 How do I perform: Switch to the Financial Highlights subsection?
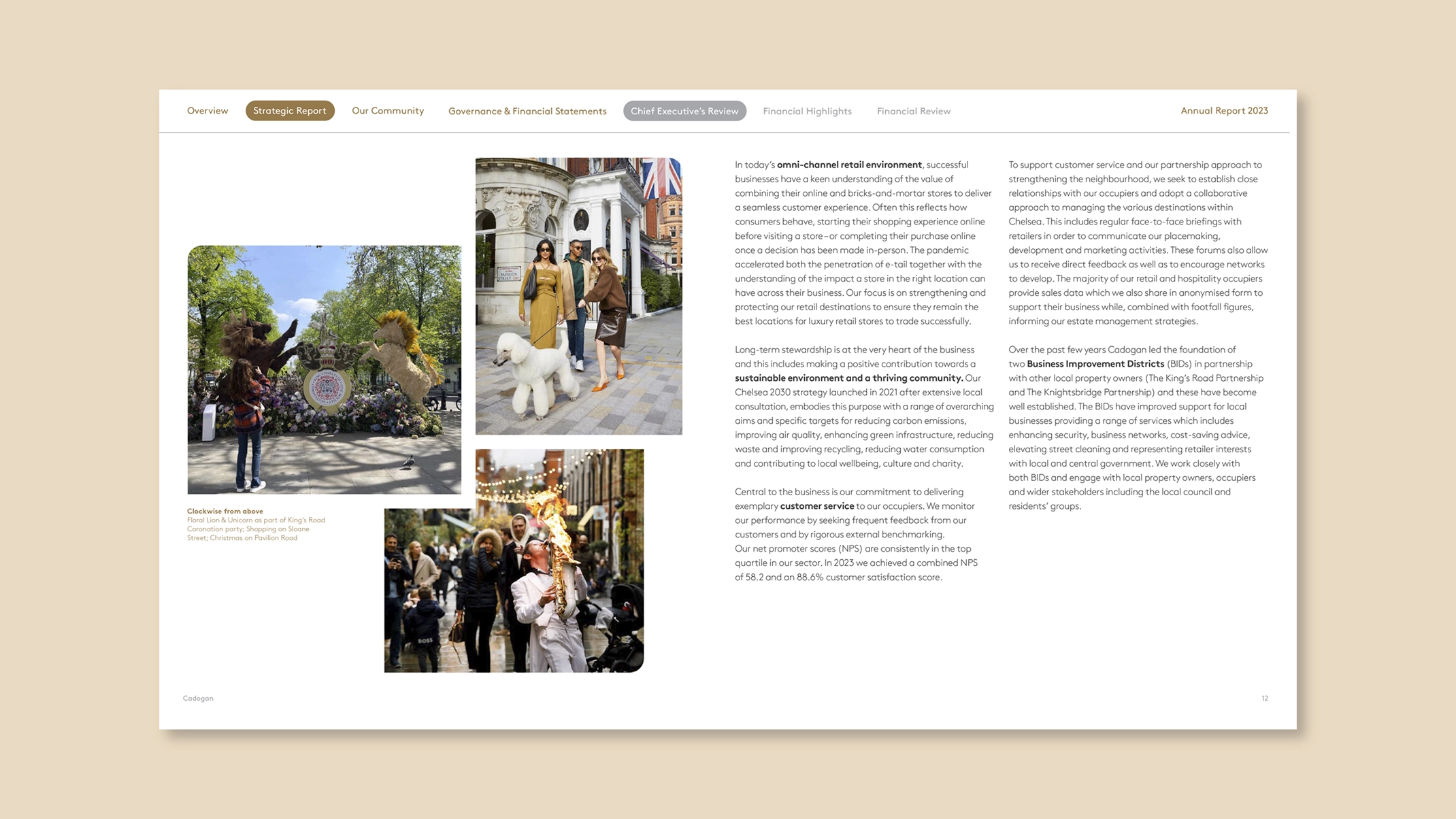(807, 111)
